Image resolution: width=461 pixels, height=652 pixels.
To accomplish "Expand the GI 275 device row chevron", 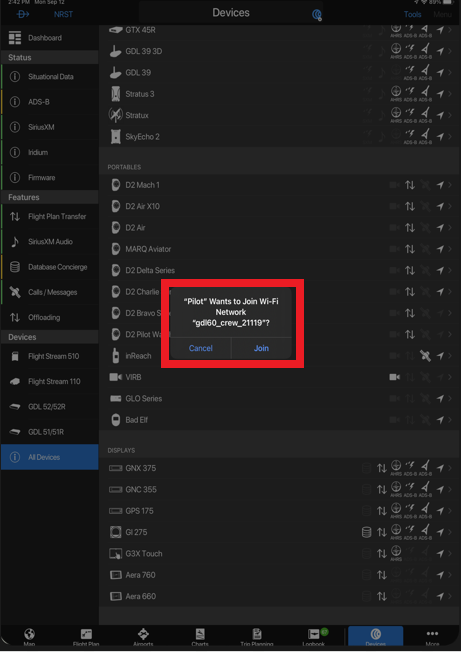I will (450, 532).
